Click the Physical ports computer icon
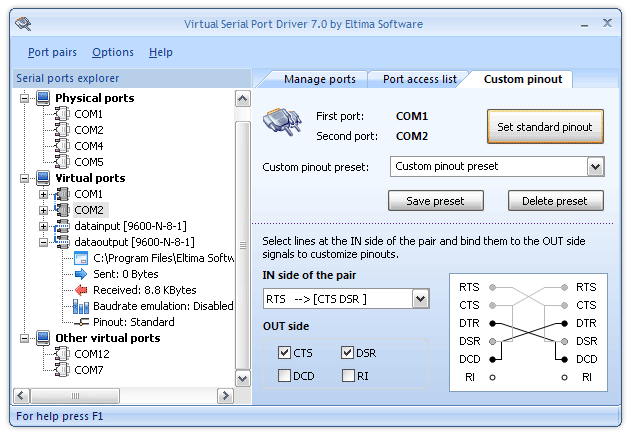The height and width of the screenshot is (438, 633). (43, 98)
